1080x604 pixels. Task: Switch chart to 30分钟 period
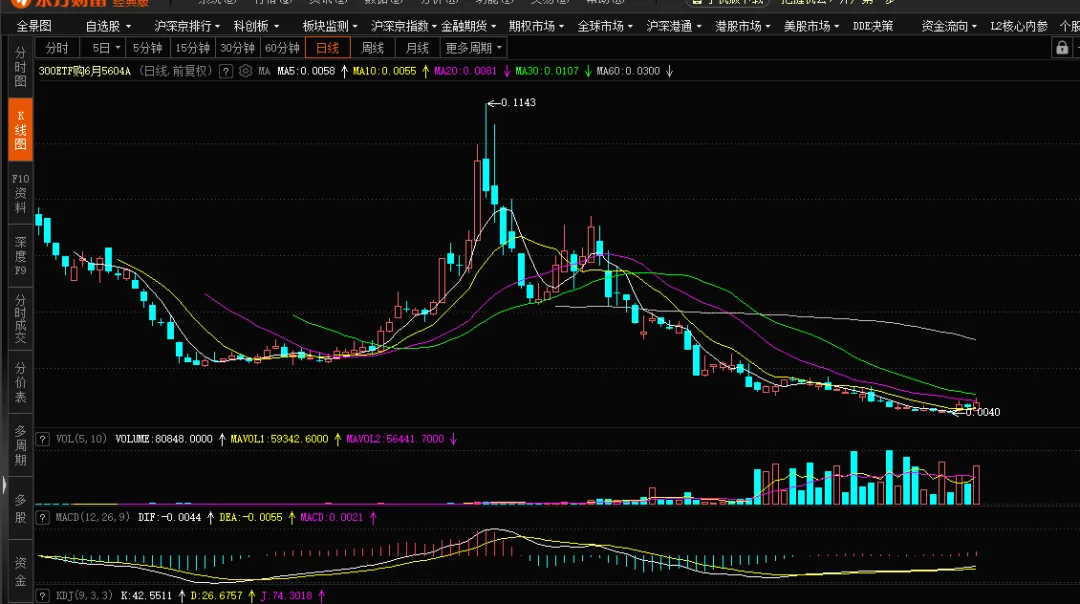[238, 48]
